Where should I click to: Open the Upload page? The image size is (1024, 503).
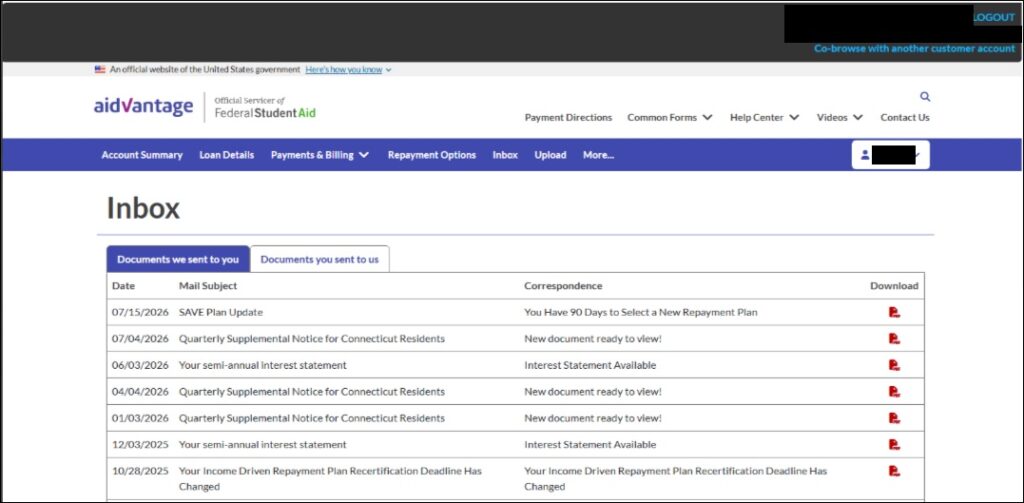click(550, 155)
